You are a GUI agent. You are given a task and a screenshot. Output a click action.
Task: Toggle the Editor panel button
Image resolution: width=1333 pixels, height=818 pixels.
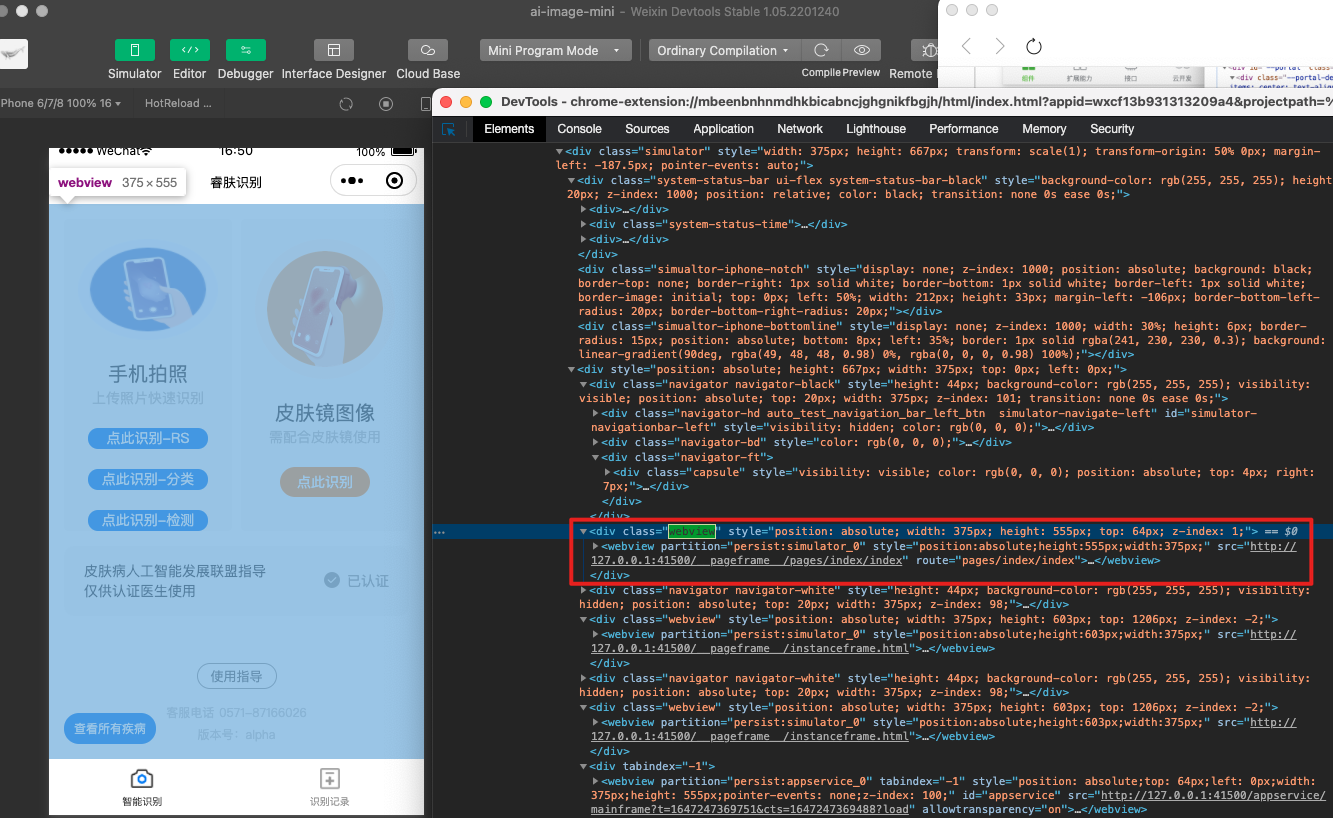[x=190, y=50]
